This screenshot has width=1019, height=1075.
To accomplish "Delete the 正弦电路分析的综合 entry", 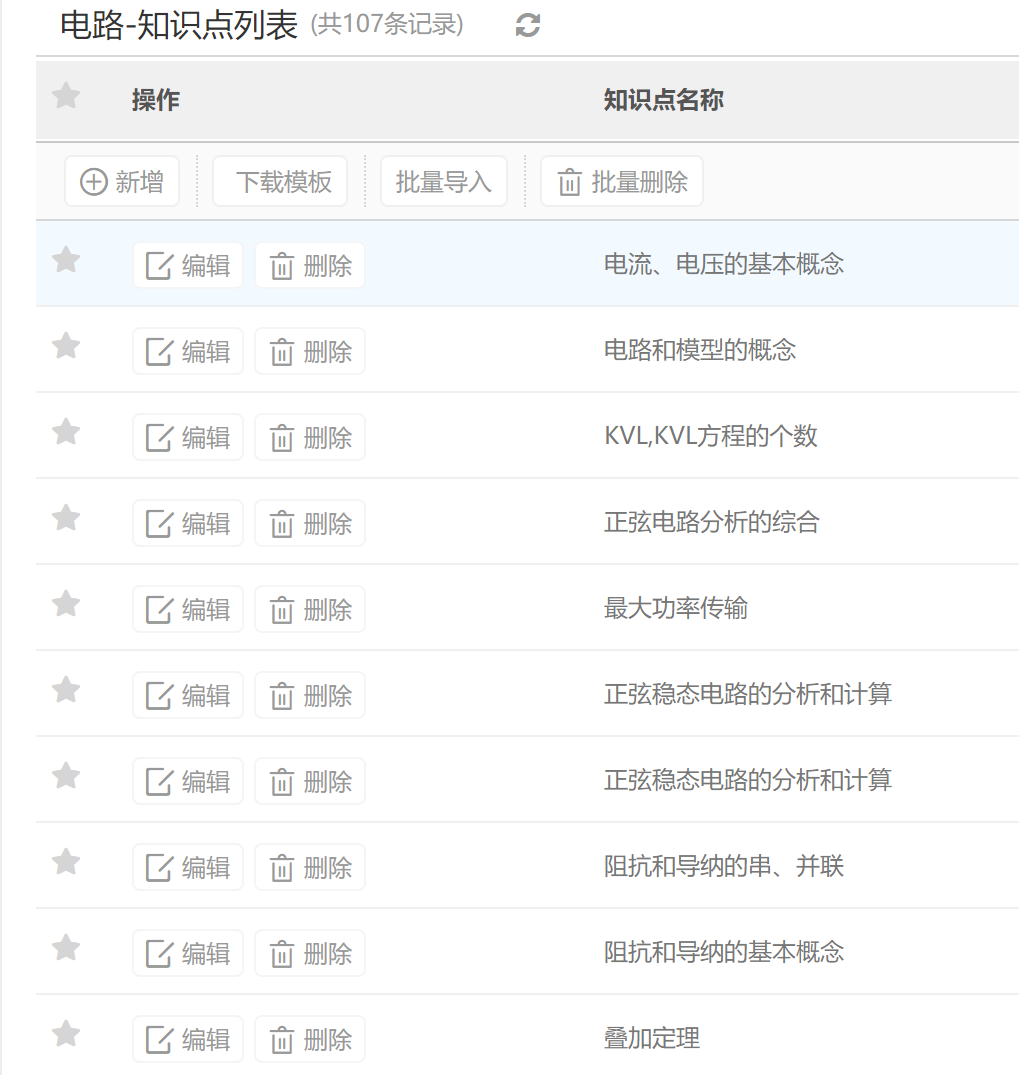I will (x=310, y=524).
